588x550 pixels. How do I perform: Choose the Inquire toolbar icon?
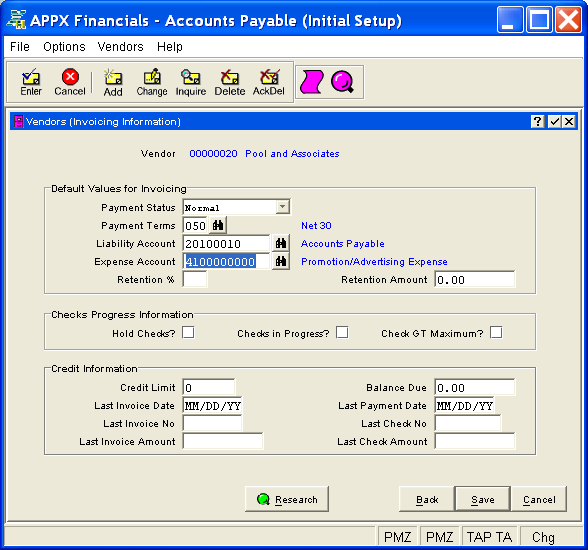pyautogui.click(x=191, y=82)
